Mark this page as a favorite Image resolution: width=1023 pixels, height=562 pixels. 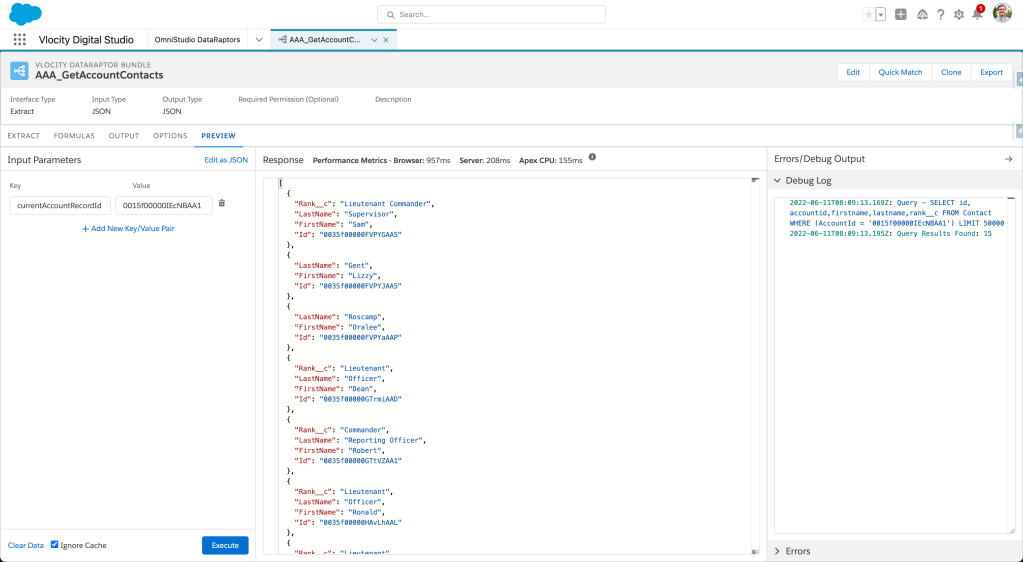coord(868,15)
